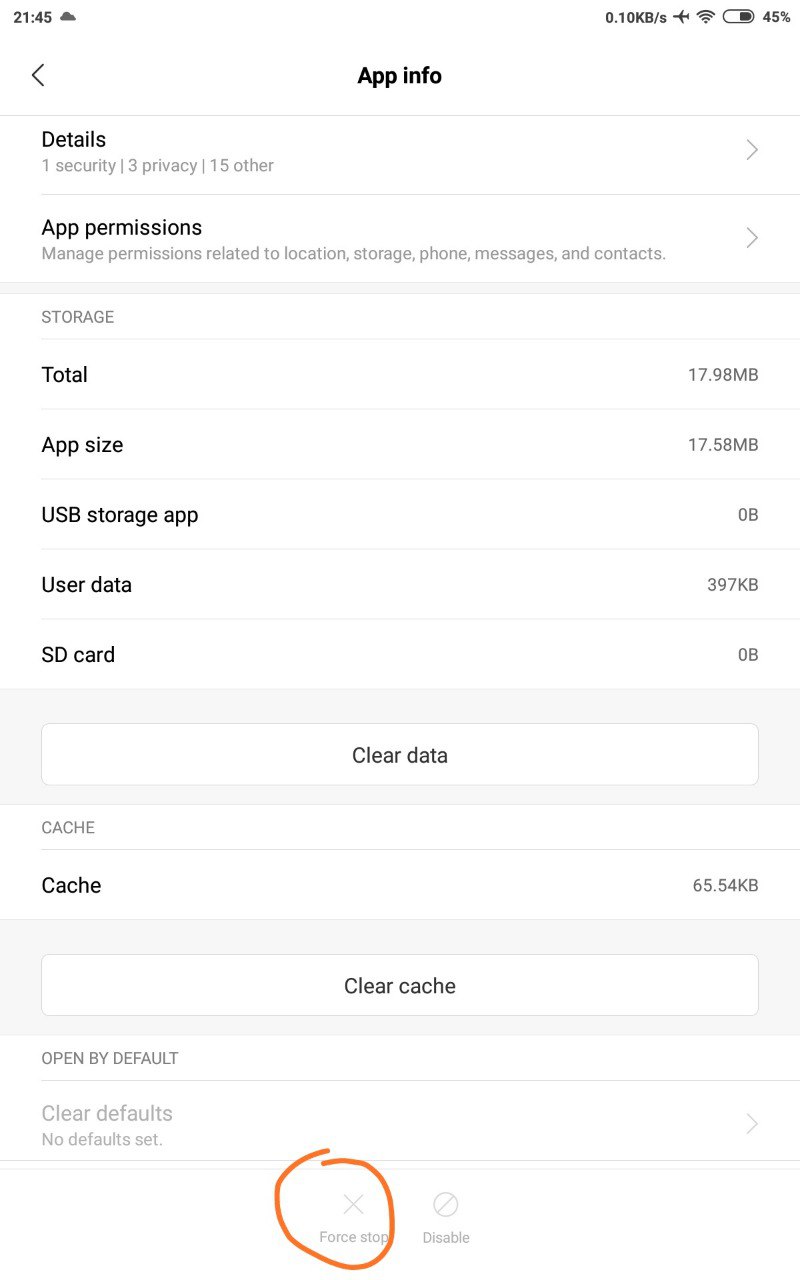Image resolution: width=800 pixels, height=1280 pixels.
Task: Open App permissions chevron
Action: click(752, 238)
